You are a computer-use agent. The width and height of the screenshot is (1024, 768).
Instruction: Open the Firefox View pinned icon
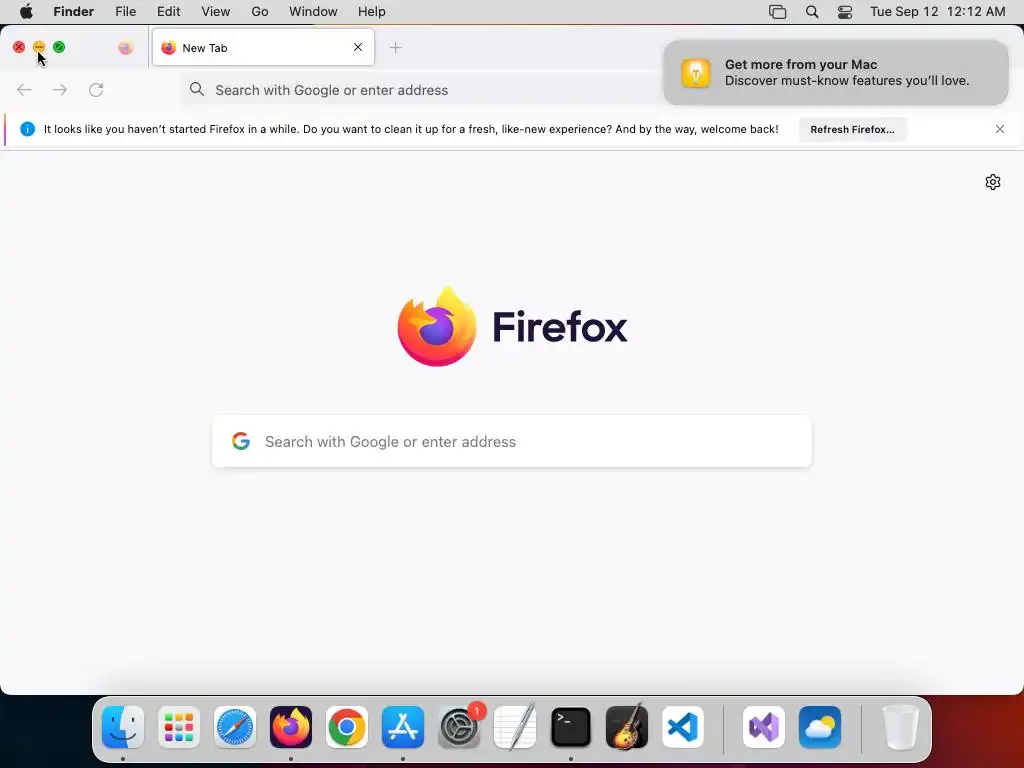125,48
